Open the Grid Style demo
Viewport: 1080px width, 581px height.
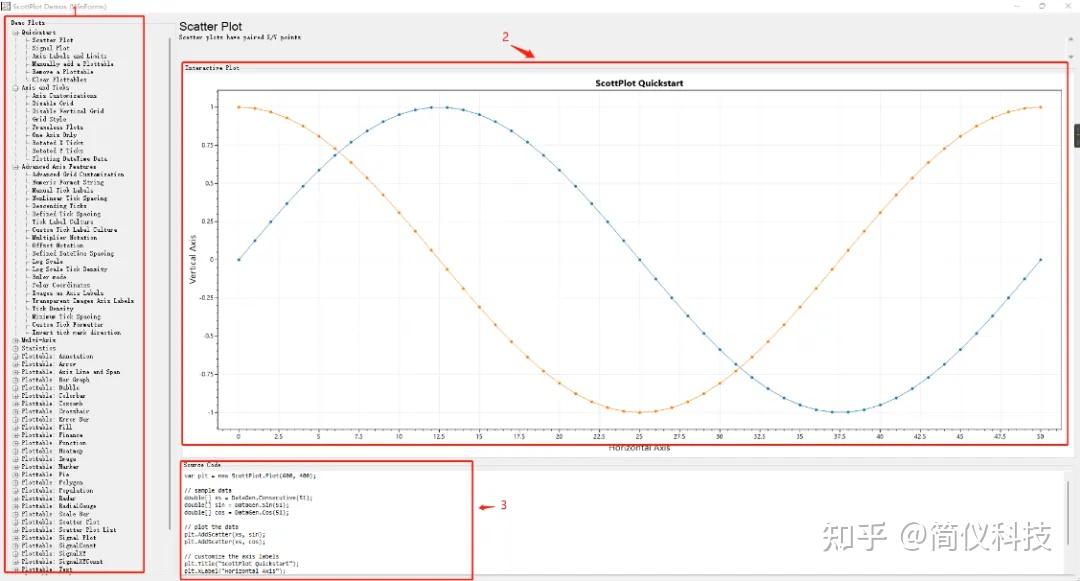49,119
